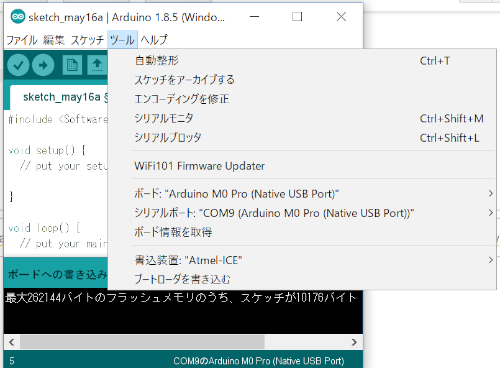Select ボード情報を取得 menu entry
The width and height of the screenshot is (500, 368).
click(x=302, y=232)
